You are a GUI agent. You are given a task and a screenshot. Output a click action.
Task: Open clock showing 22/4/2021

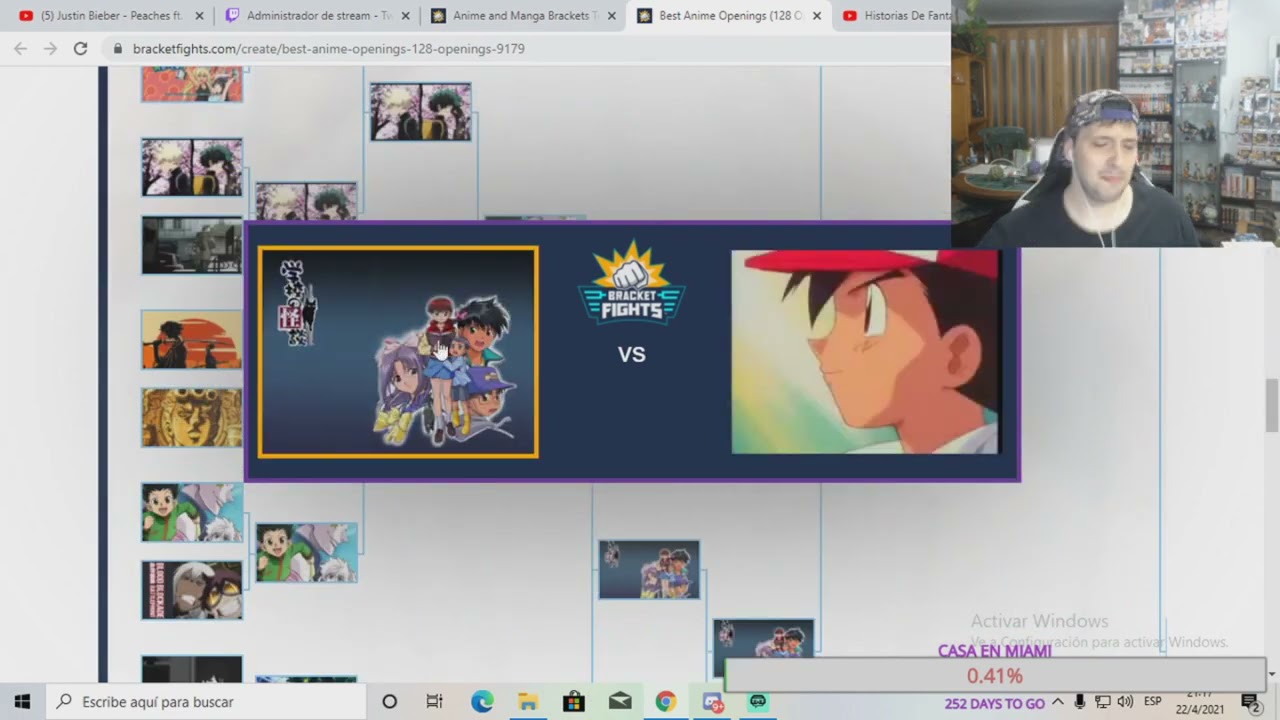(x=1199, y=702)
